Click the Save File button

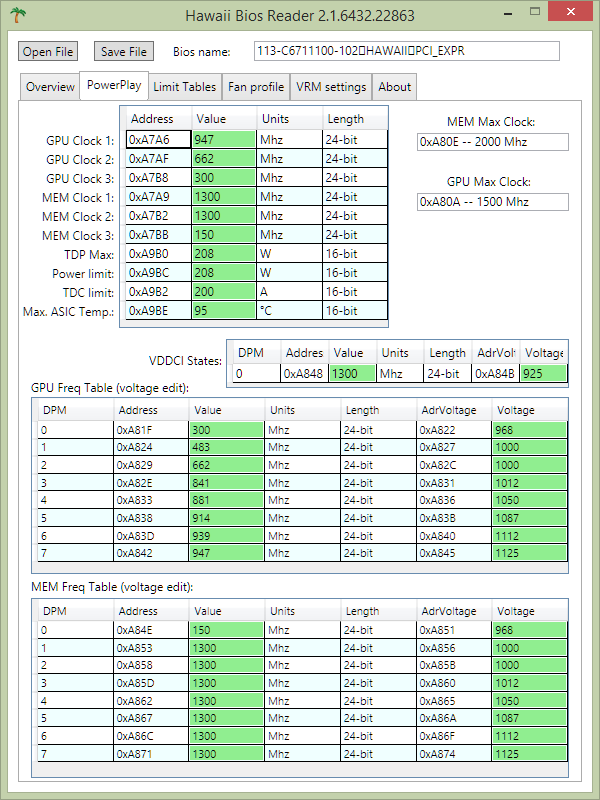tap(123, 51)
